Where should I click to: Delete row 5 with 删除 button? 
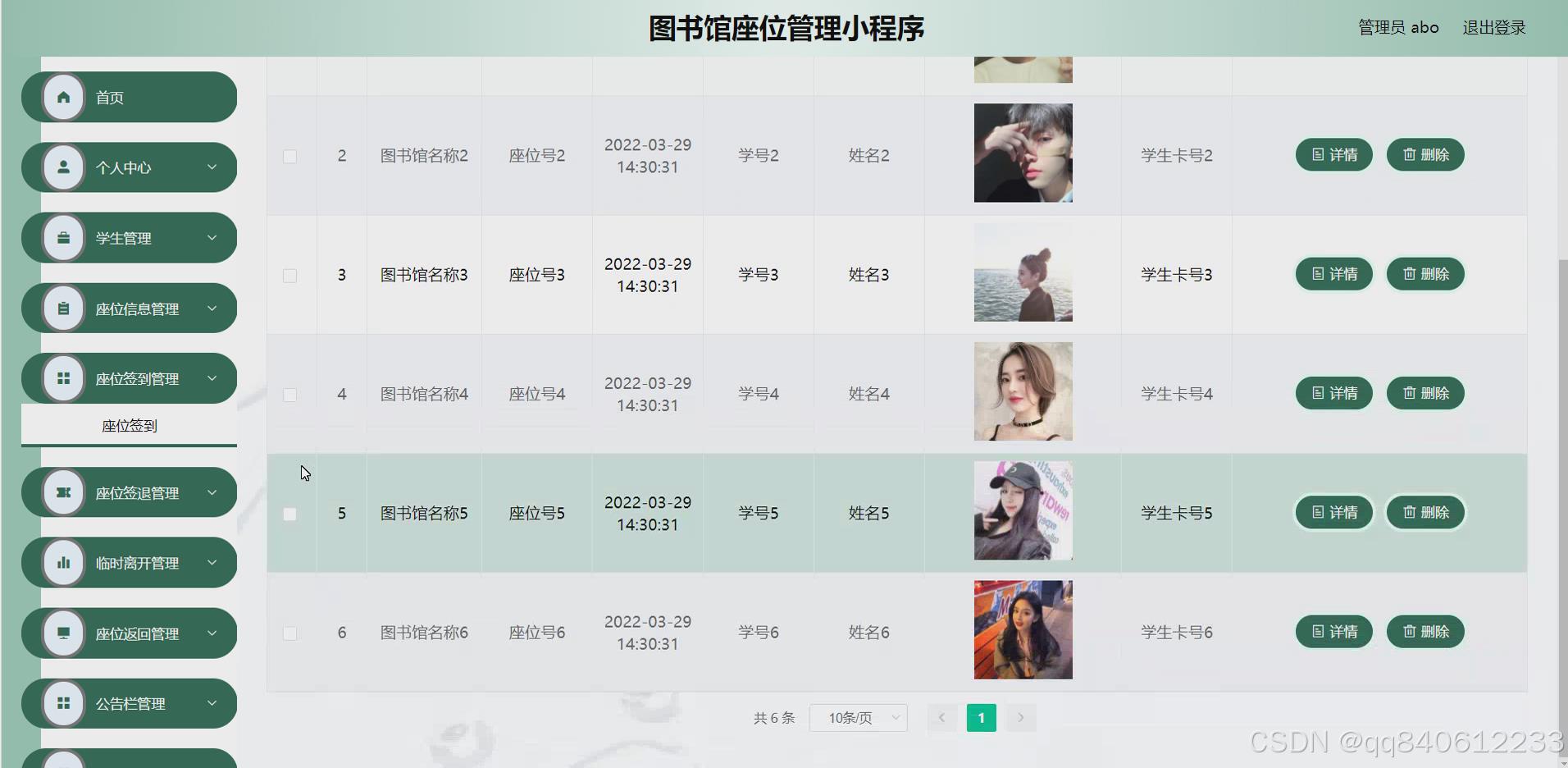(x=1425, y=512)
